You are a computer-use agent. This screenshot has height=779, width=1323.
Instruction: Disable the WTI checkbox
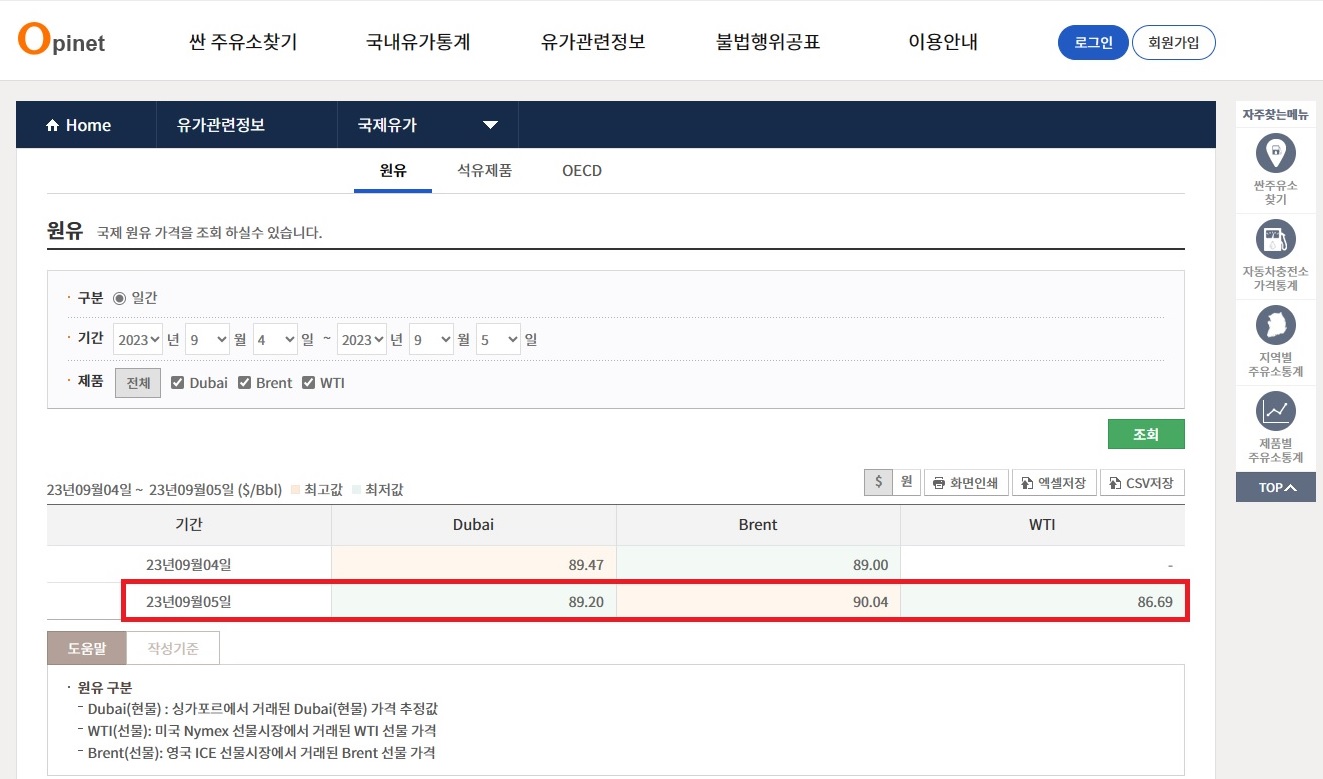[x=308, y=382]
